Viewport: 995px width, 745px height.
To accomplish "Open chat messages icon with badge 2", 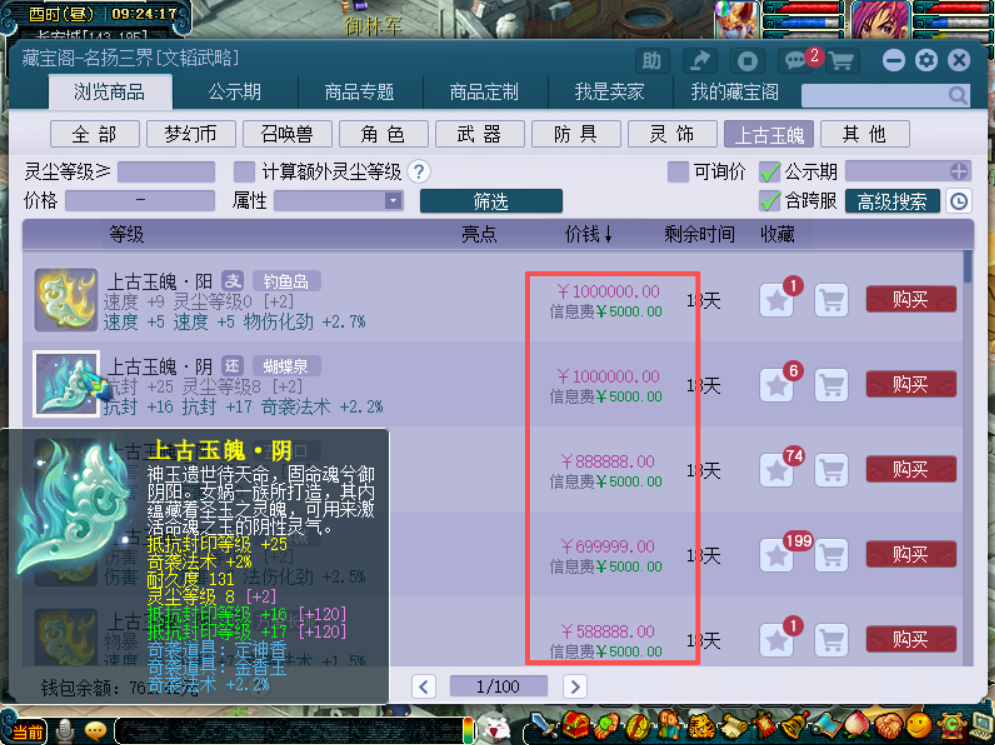I will [796, 61].
